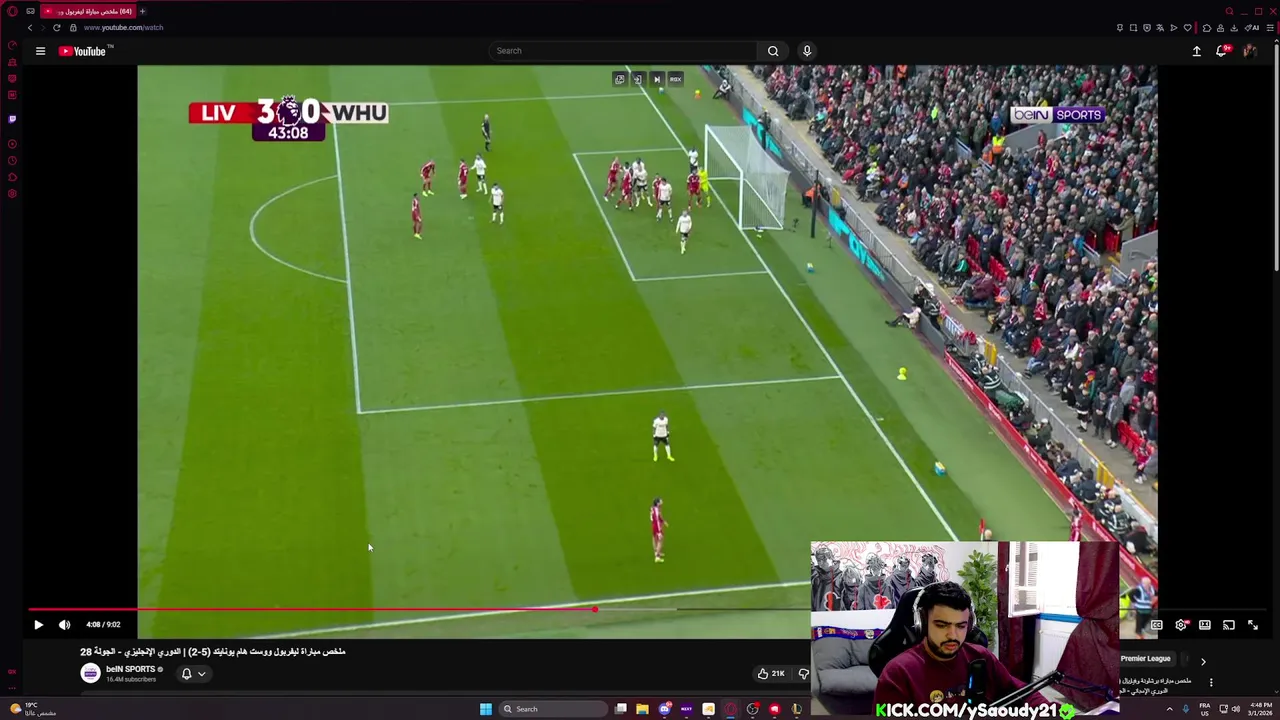The width and height of the screenshot is (1280, 720).
Task: Pop out video using first overlay icon
Action: click(620, 79)
